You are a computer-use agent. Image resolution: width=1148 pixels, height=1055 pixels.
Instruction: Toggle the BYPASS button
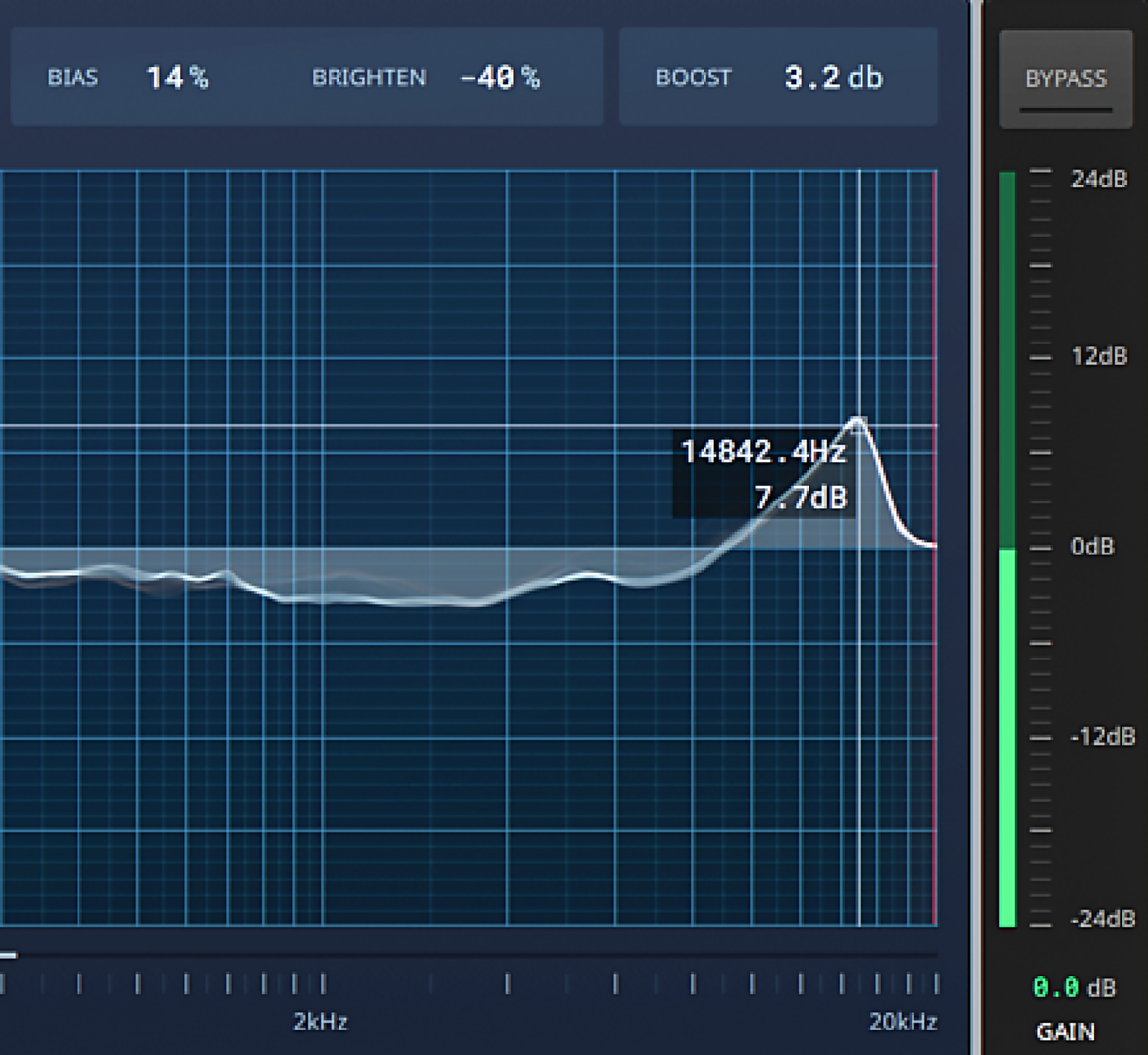[1066, 79]
